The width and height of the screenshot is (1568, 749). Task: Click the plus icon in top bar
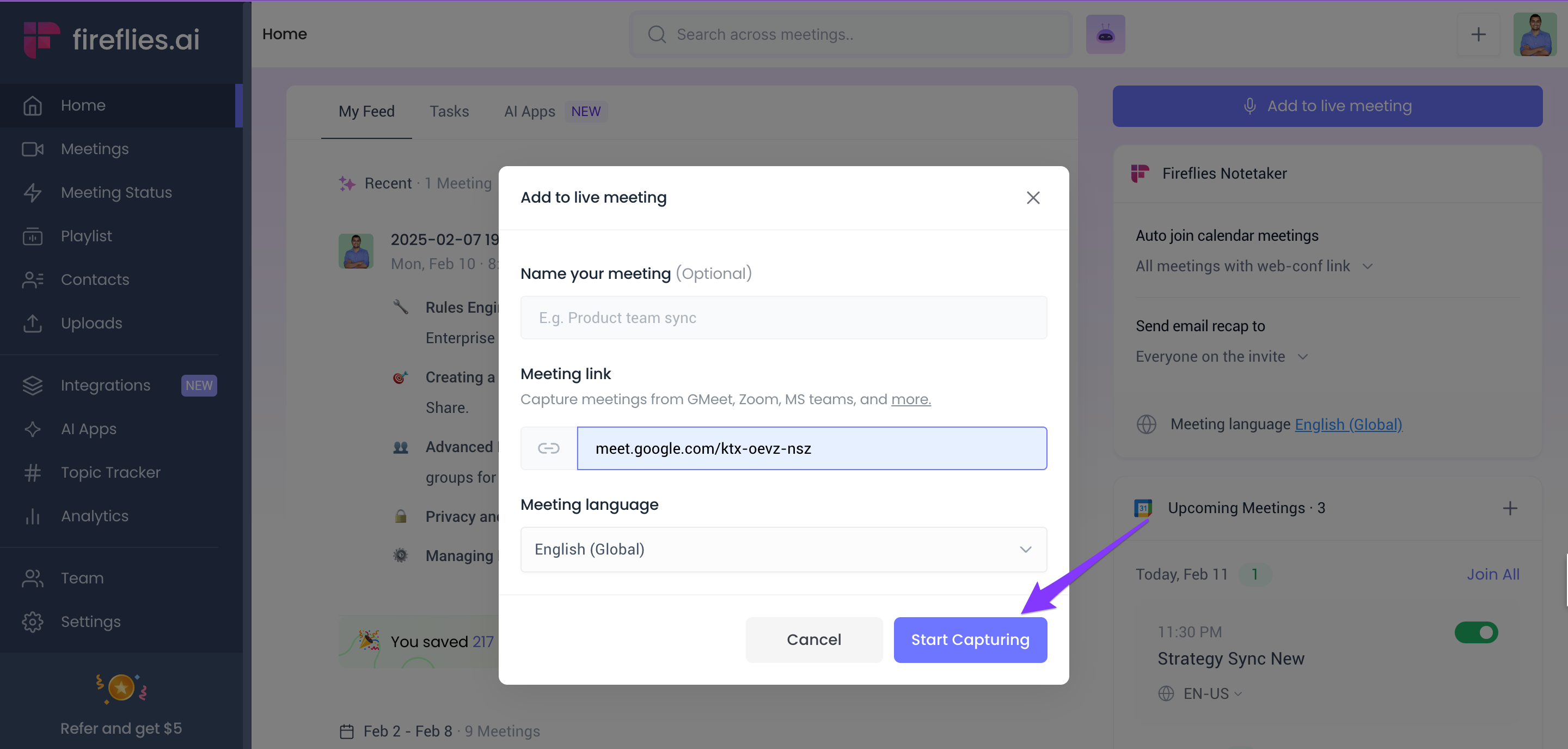point(1478,34)
